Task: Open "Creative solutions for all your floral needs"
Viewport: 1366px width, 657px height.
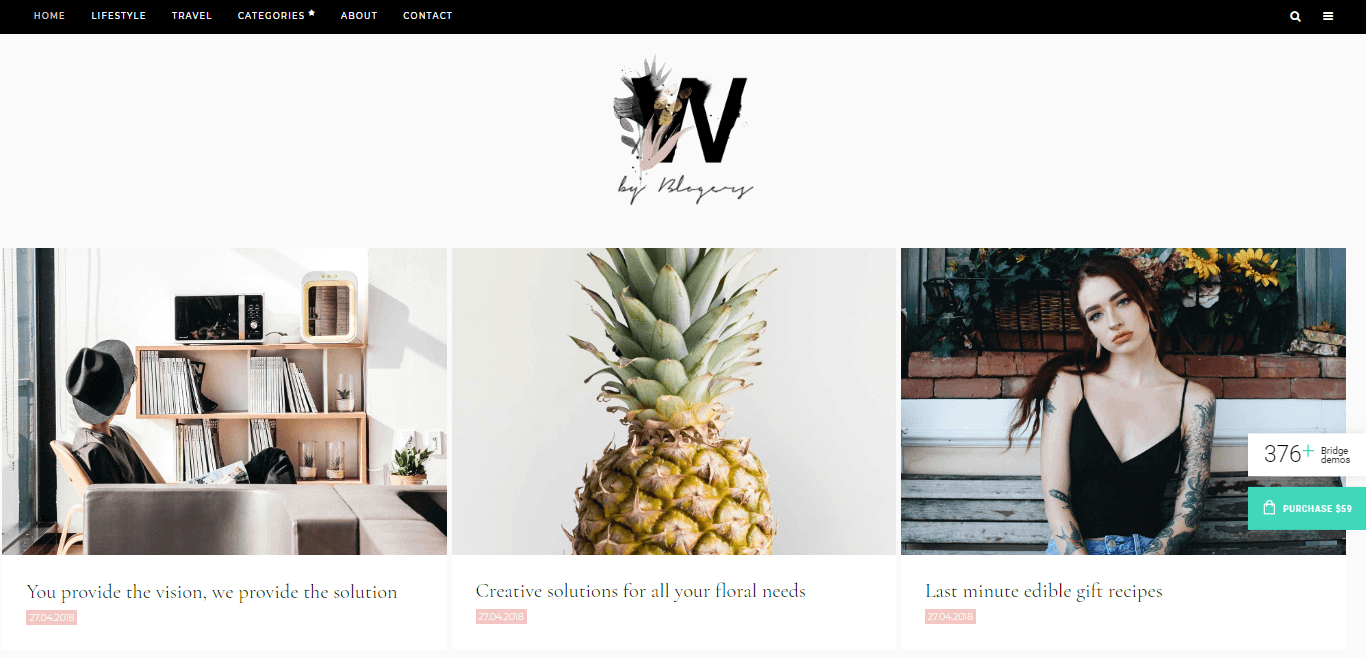Action: pos(640,591)
